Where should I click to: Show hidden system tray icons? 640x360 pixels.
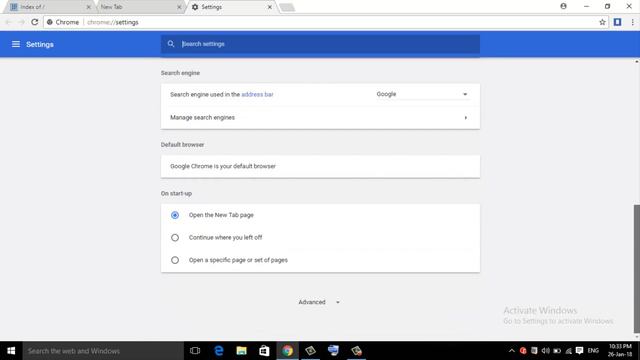click(511, 351)
